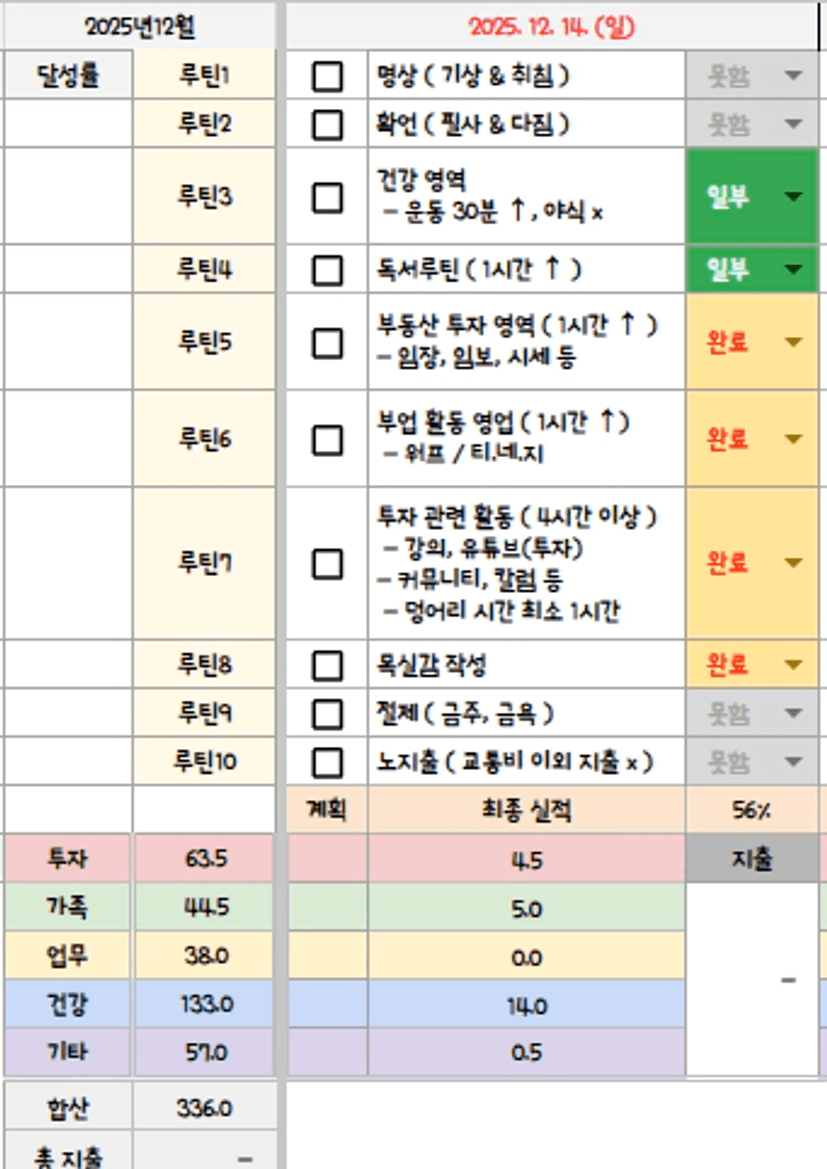Enable the 노지출 routine checkbox

(327, 763)
